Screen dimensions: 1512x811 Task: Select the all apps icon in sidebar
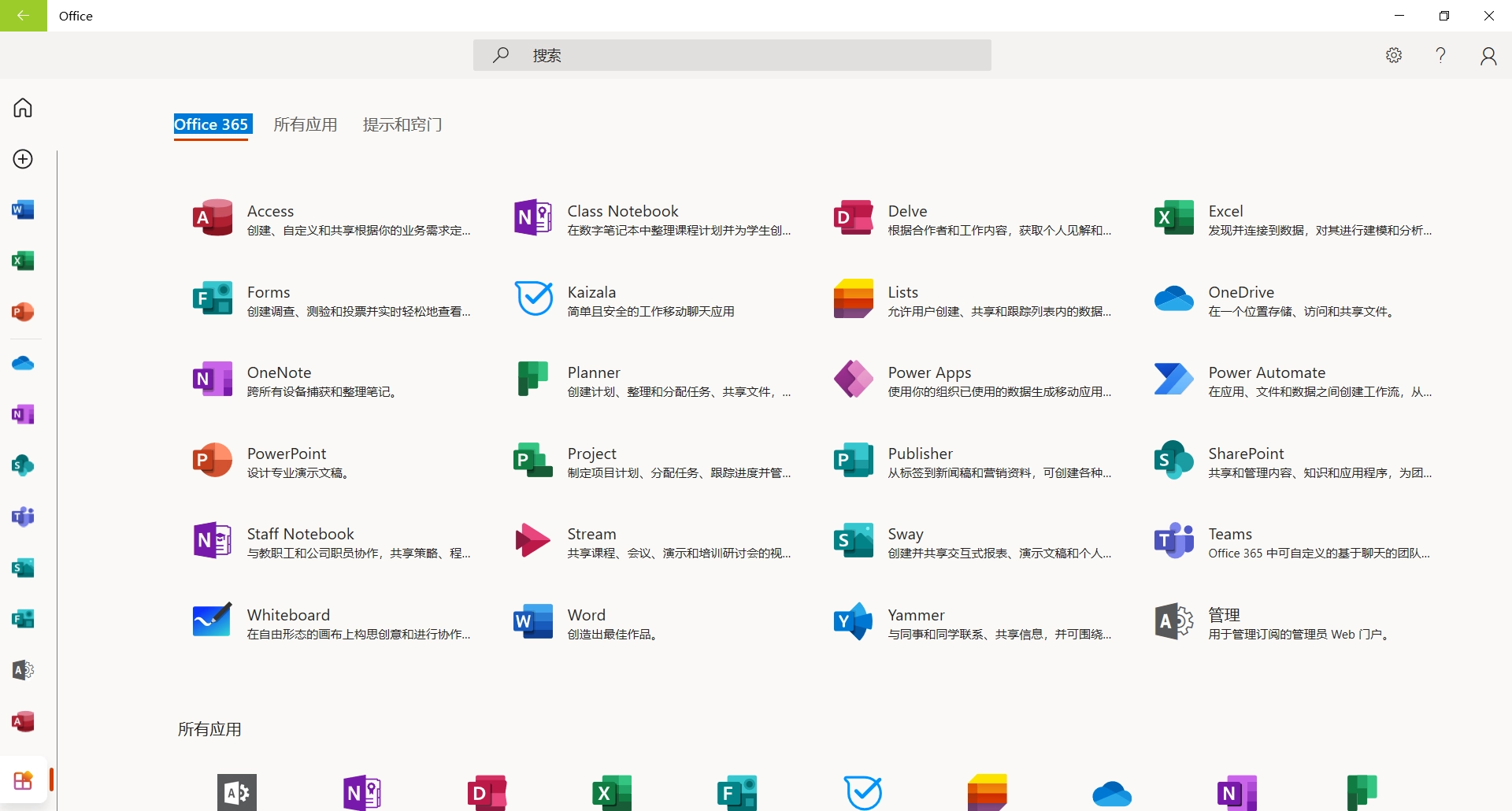tap(23, 780)
